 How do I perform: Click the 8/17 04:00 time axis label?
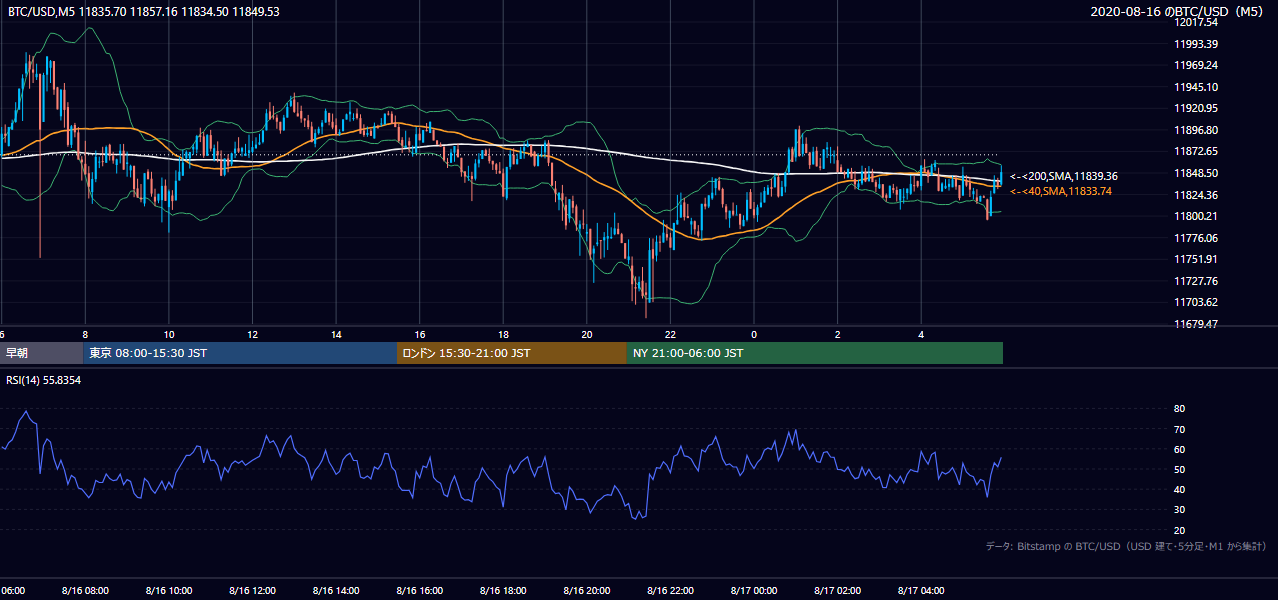tap(921, 591)
